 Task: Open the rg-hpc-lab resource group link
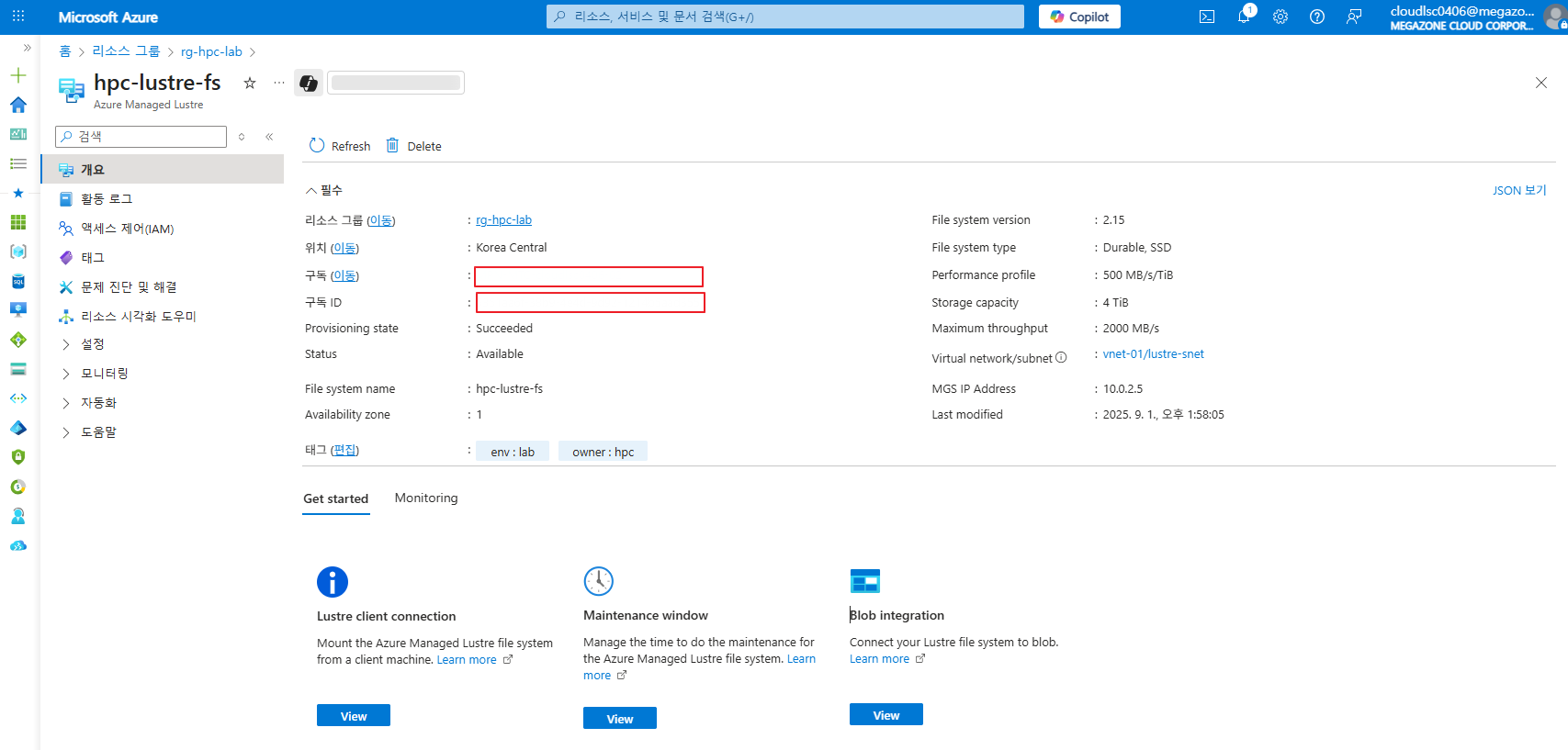503,220
